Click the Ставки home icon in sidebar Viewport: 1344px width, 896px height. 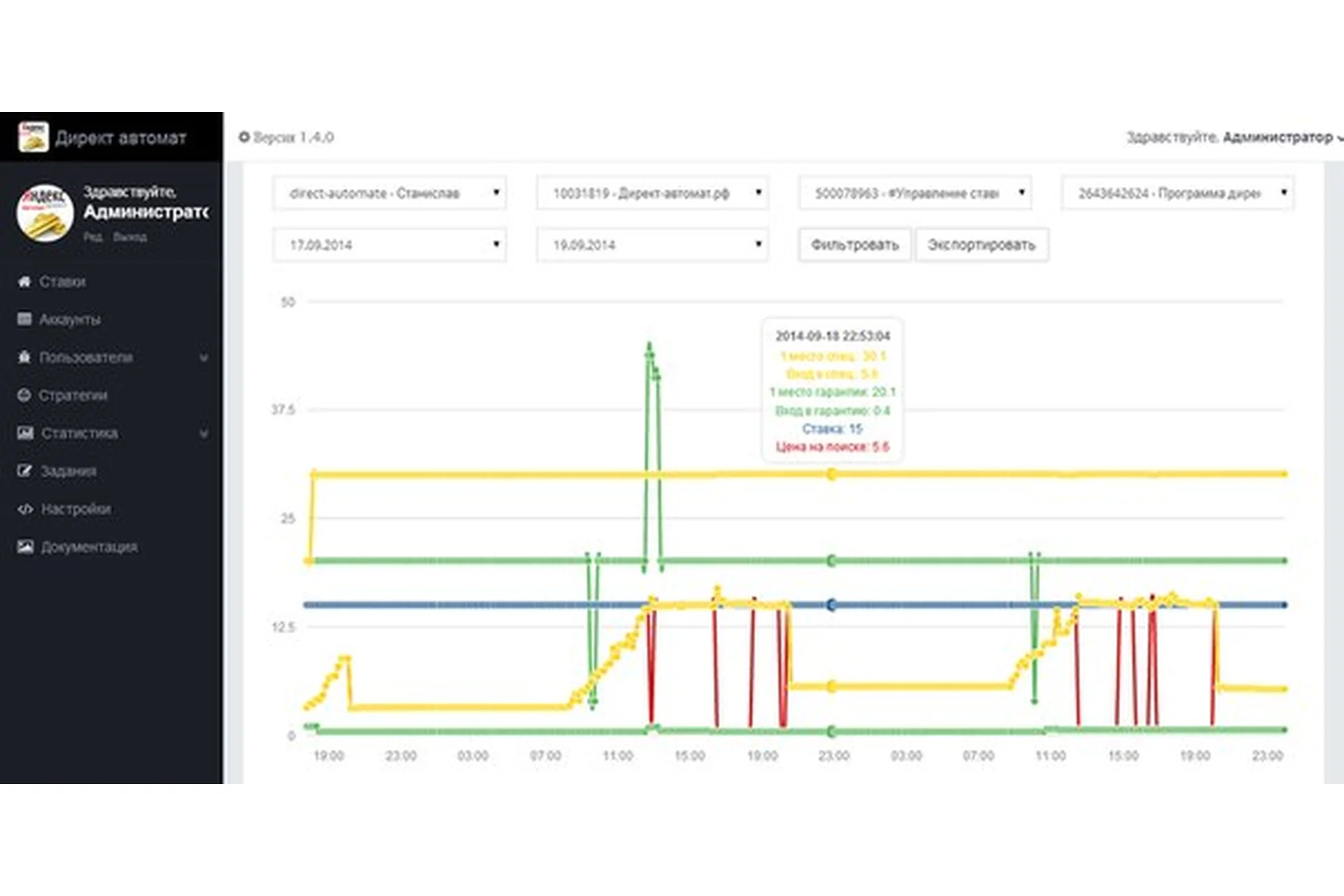[x=24, y=281]
